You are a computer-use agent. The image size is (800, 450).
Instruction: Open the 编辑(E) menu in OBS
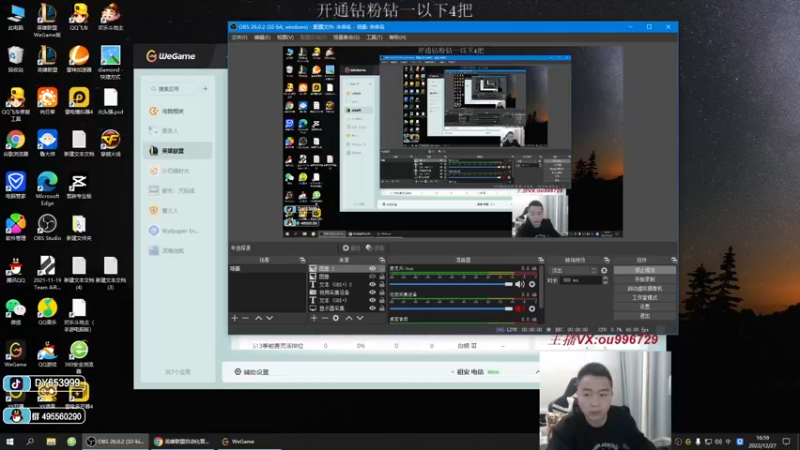[x=262, y=37]
